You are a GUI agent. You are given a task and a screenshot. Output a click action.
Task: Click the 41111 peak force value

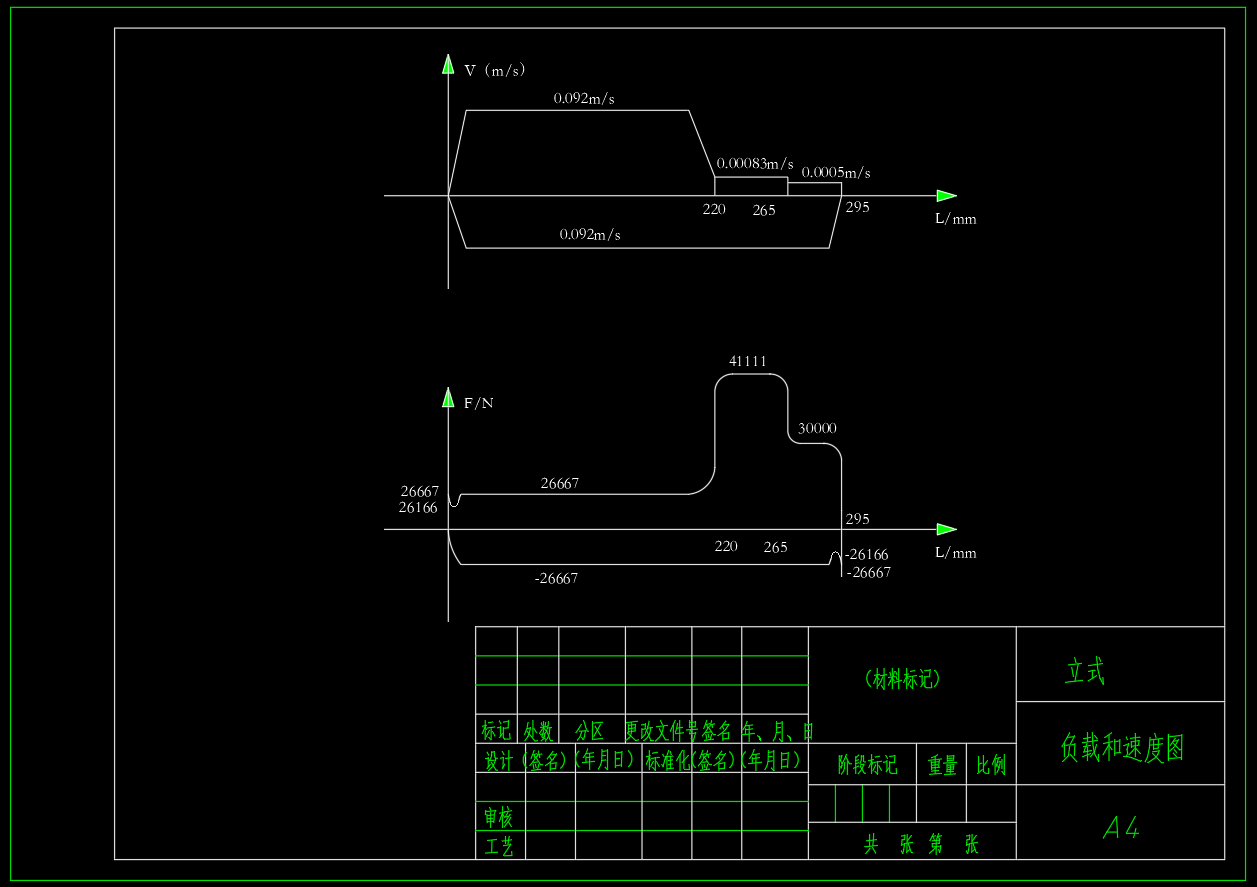[748, 361]
